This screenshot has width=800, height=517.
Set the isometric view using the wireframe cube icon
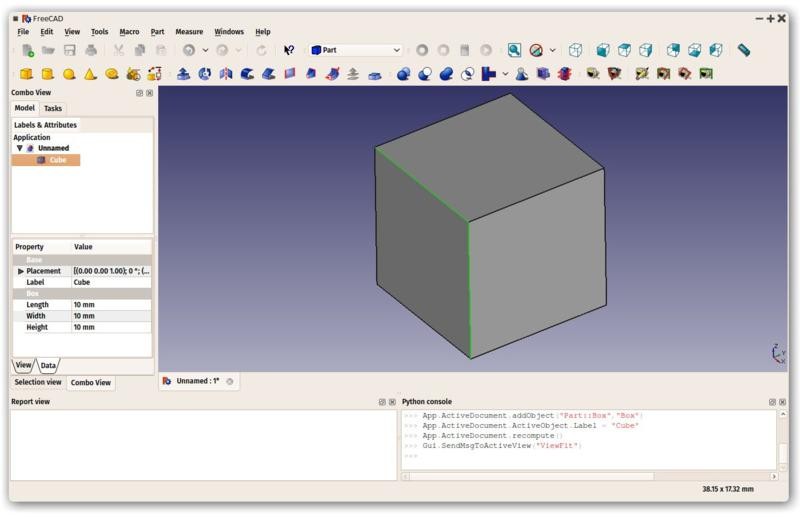point(575,50)
